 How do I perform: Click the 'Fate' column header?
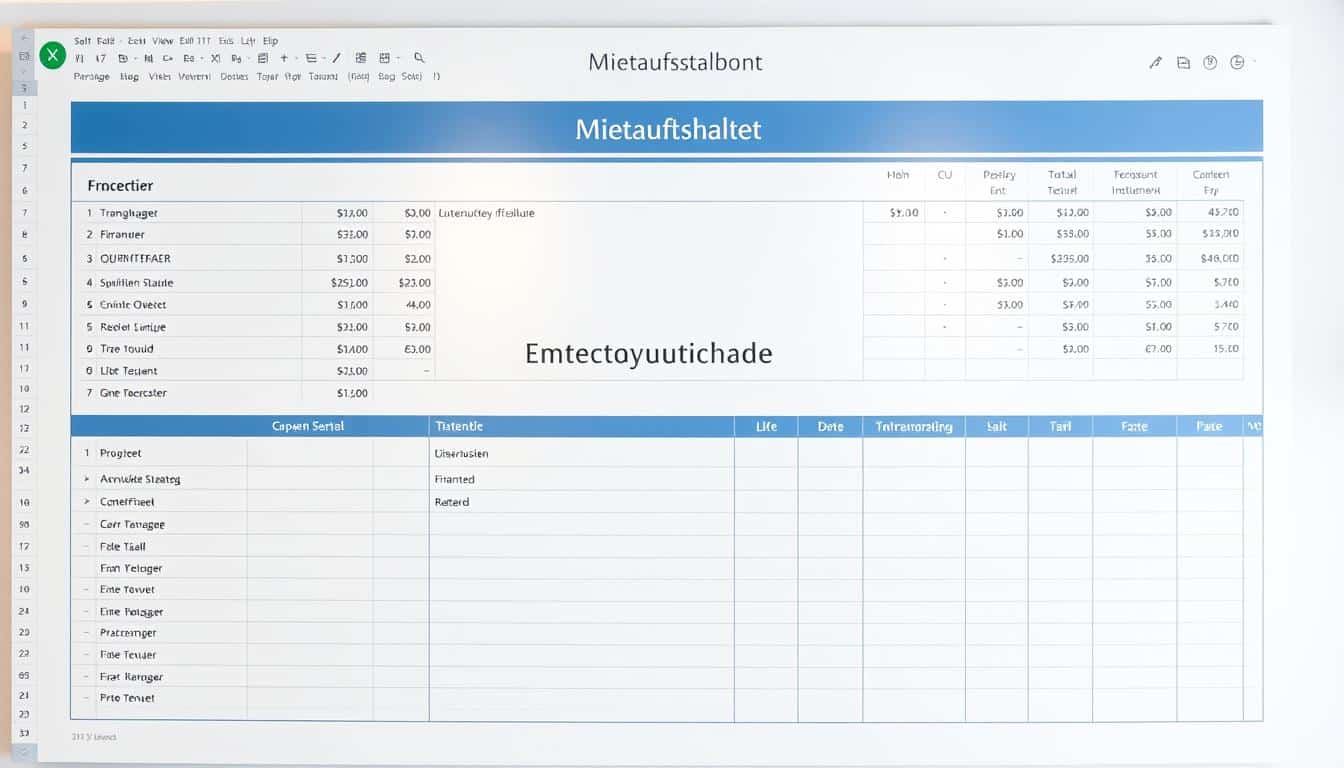1134,427
